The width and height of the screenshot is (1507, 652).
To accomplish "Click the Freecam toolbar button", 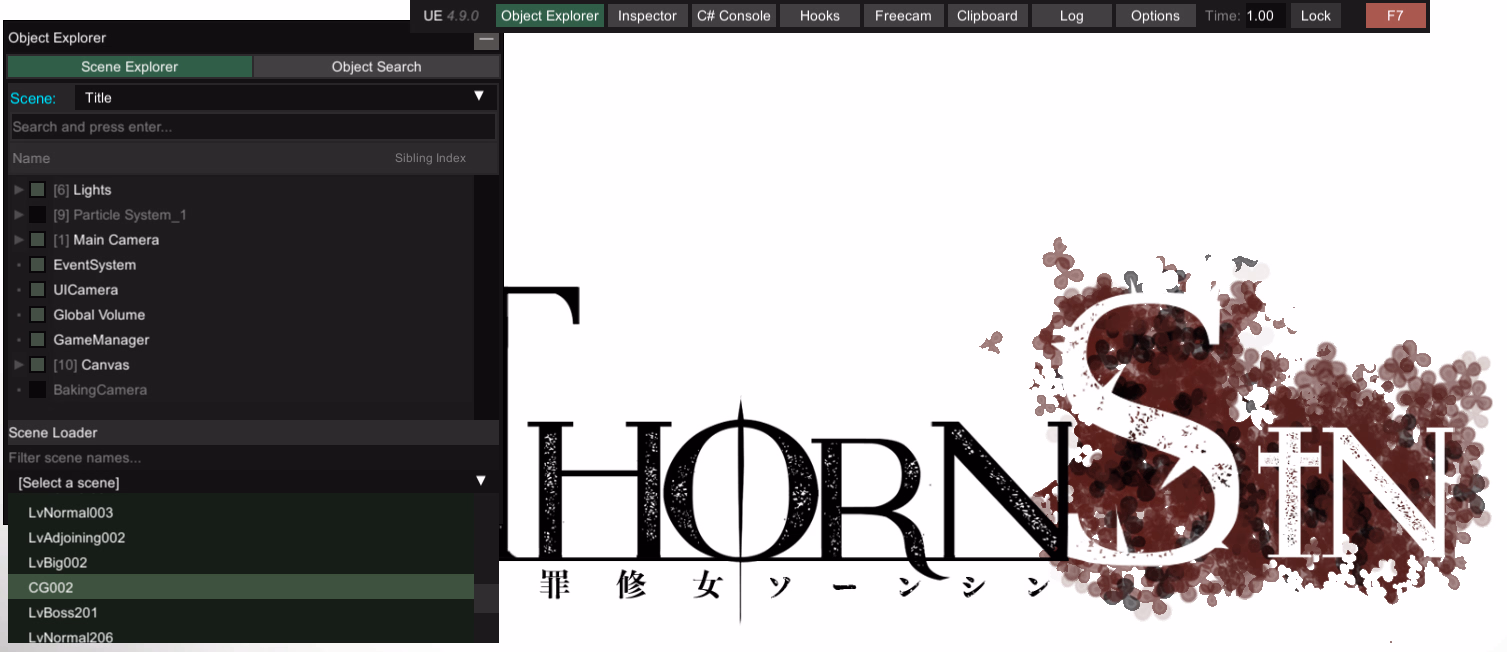I will pyautogui.click(x=903, y=16).
